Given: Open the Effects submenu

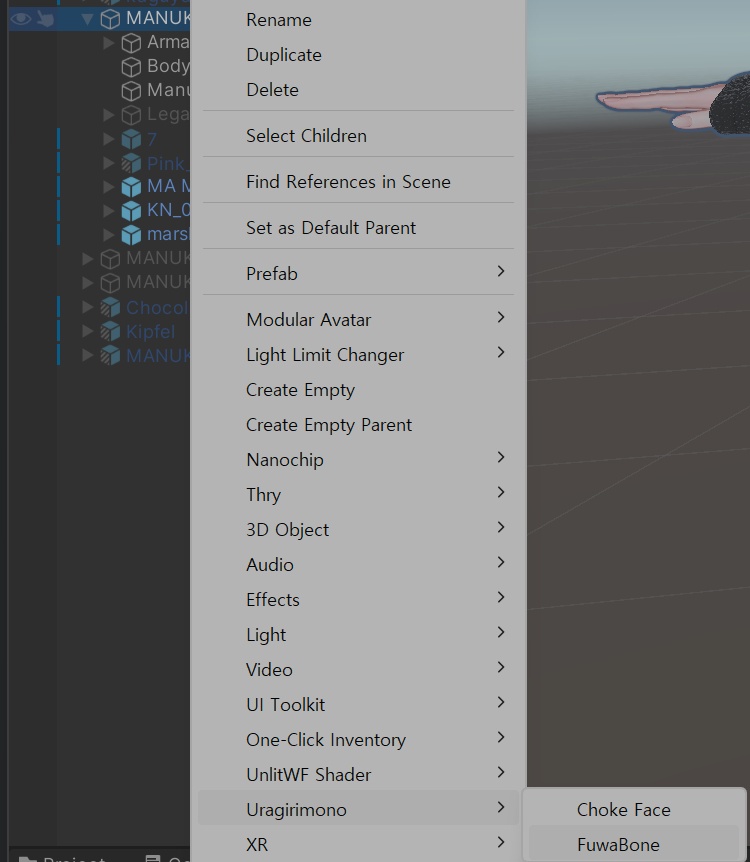Looking at the screenshot, I should coord(357,600).
